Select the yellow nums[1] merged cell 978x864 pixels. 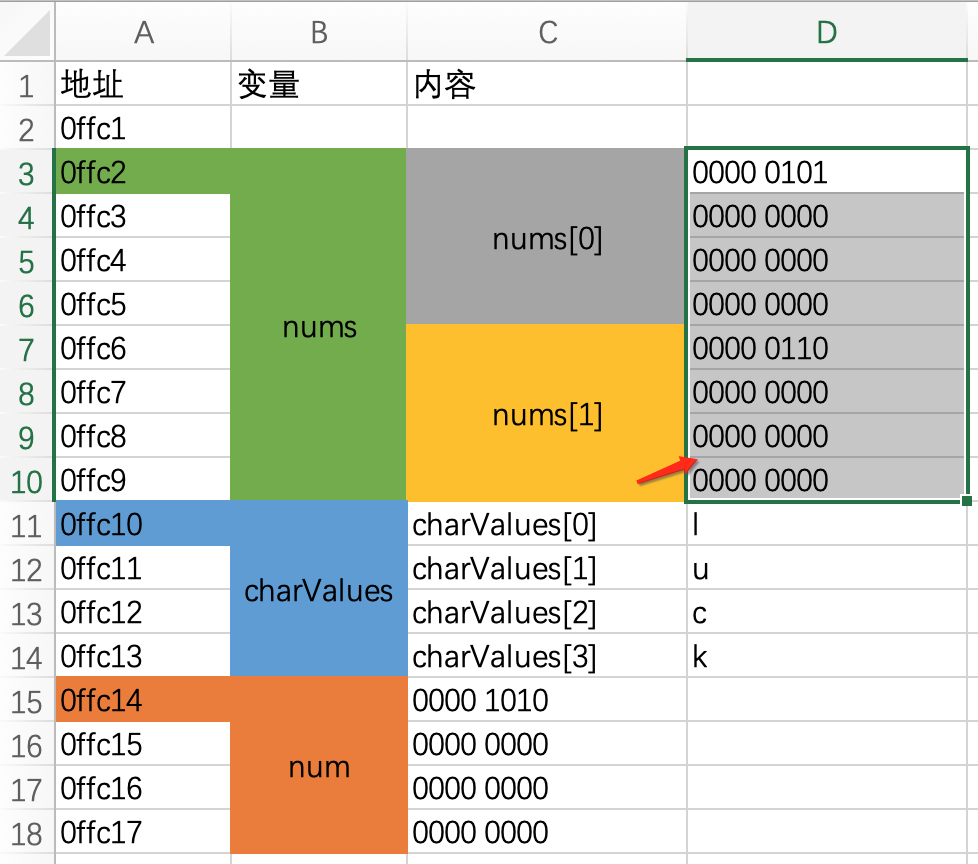[547, 414]
